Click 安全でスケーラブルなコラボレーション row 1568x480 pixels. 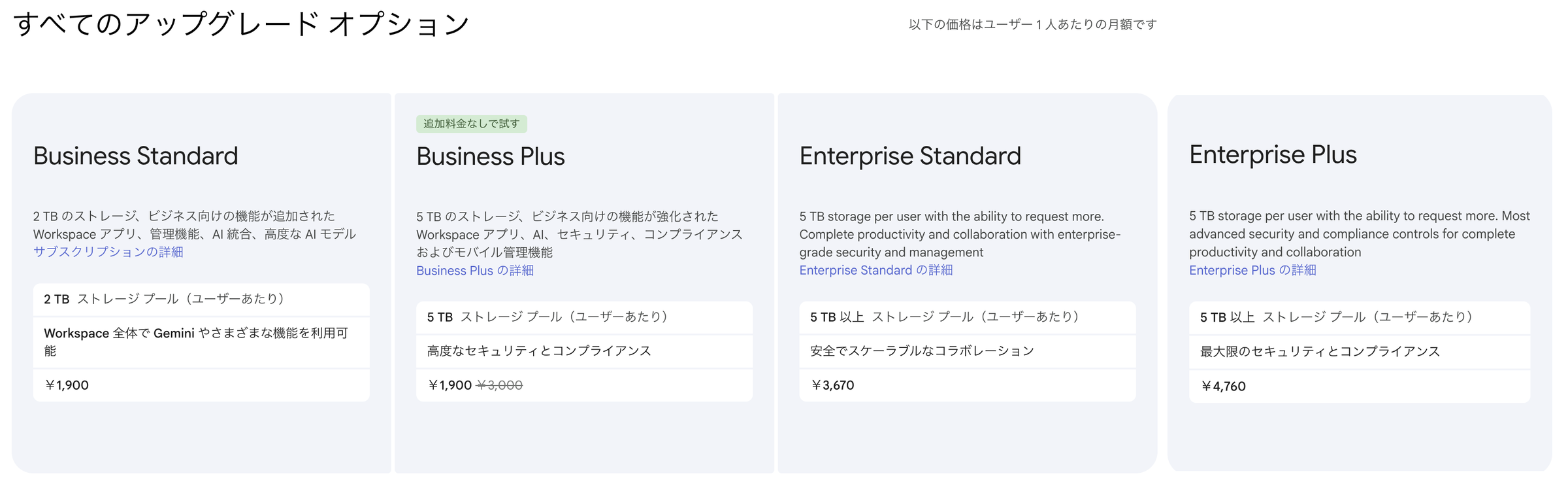pyautogui.click(x=968, y=351)
